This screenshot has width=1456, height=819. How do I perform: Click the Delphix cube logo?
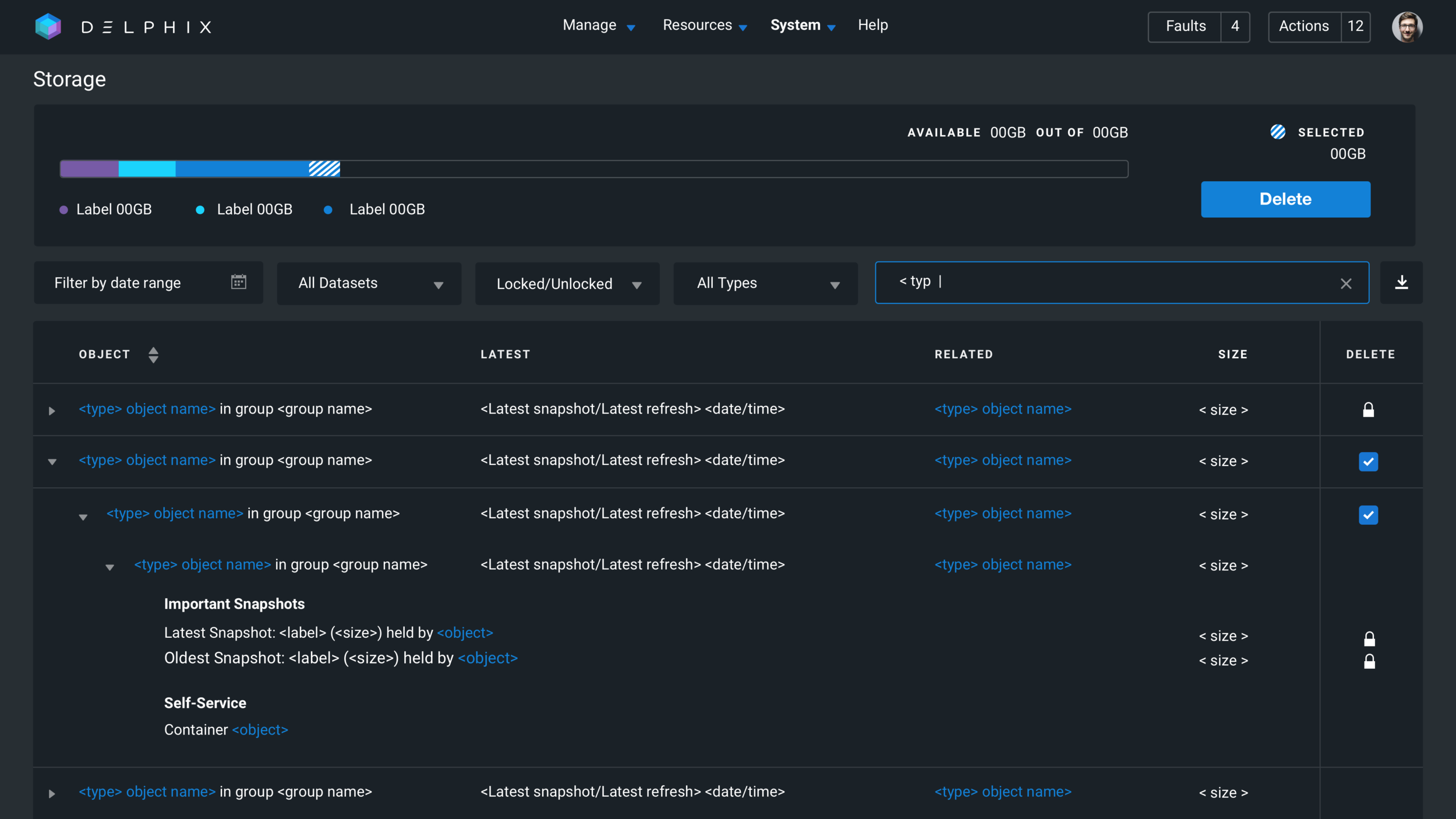[x=48, y=26]
